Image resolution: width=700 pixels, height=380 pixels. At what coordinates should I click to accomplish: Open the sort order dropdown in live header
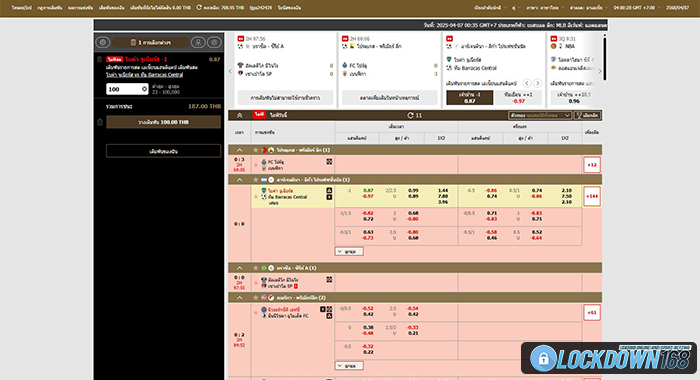[540, 115]
